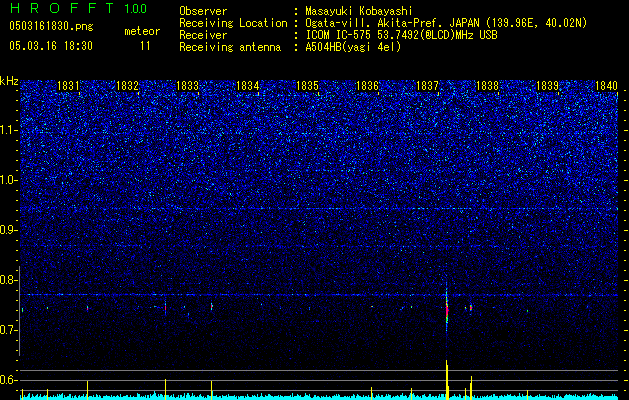Click the 1839 time marker
The image size is (629, 400).
(547, 86)
